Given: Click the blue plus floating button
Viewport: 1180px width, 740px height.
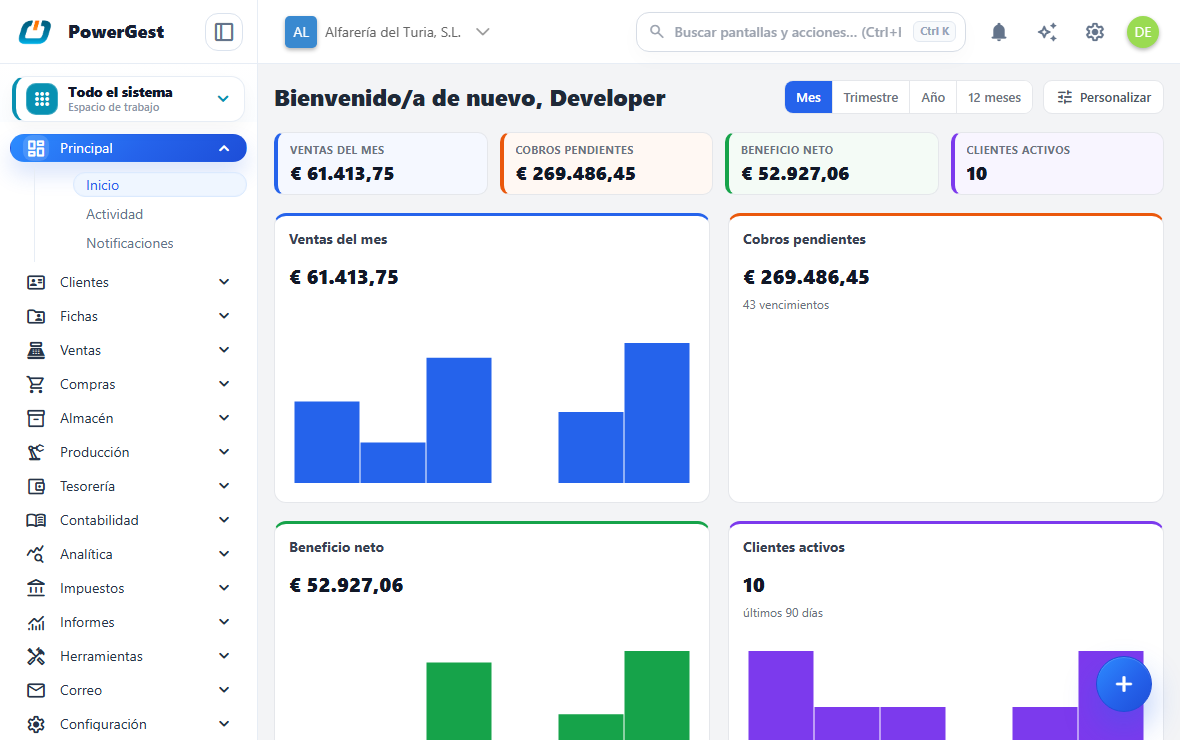Looking at the screenshot, I should (1124, 684).
